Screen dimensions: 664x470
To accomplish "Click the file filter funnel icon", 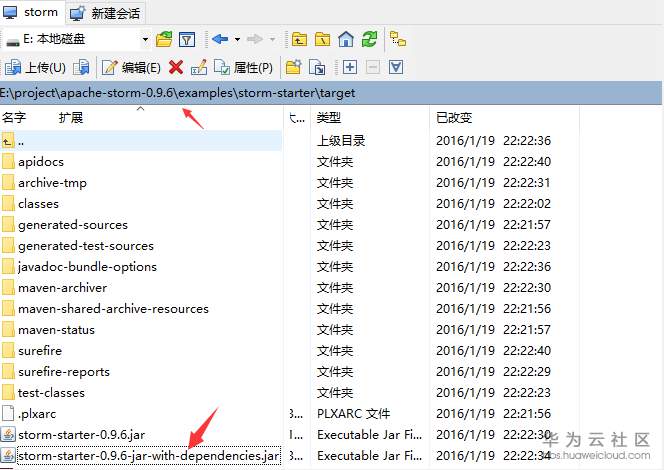I will [x=187, y=39].
